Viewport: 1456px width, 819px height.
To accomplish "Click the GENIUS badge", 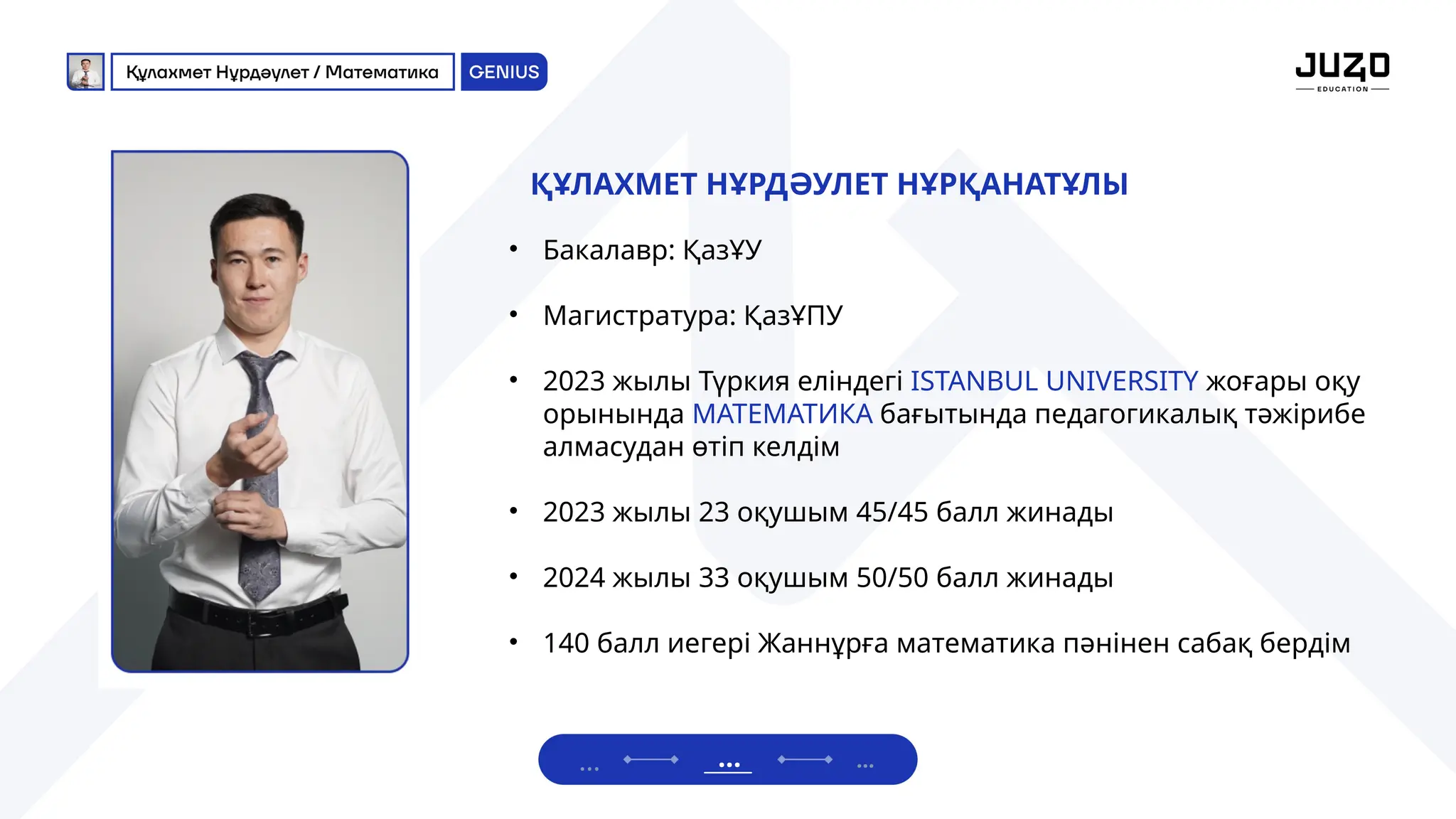I will [503, 72].
